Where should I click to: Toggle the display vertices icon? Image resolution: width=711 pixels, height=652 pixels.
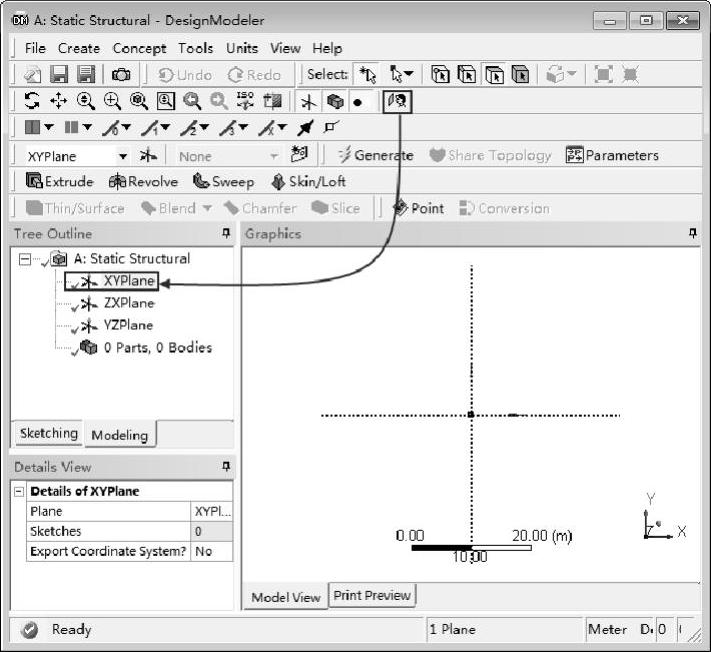tap(332, 127)
